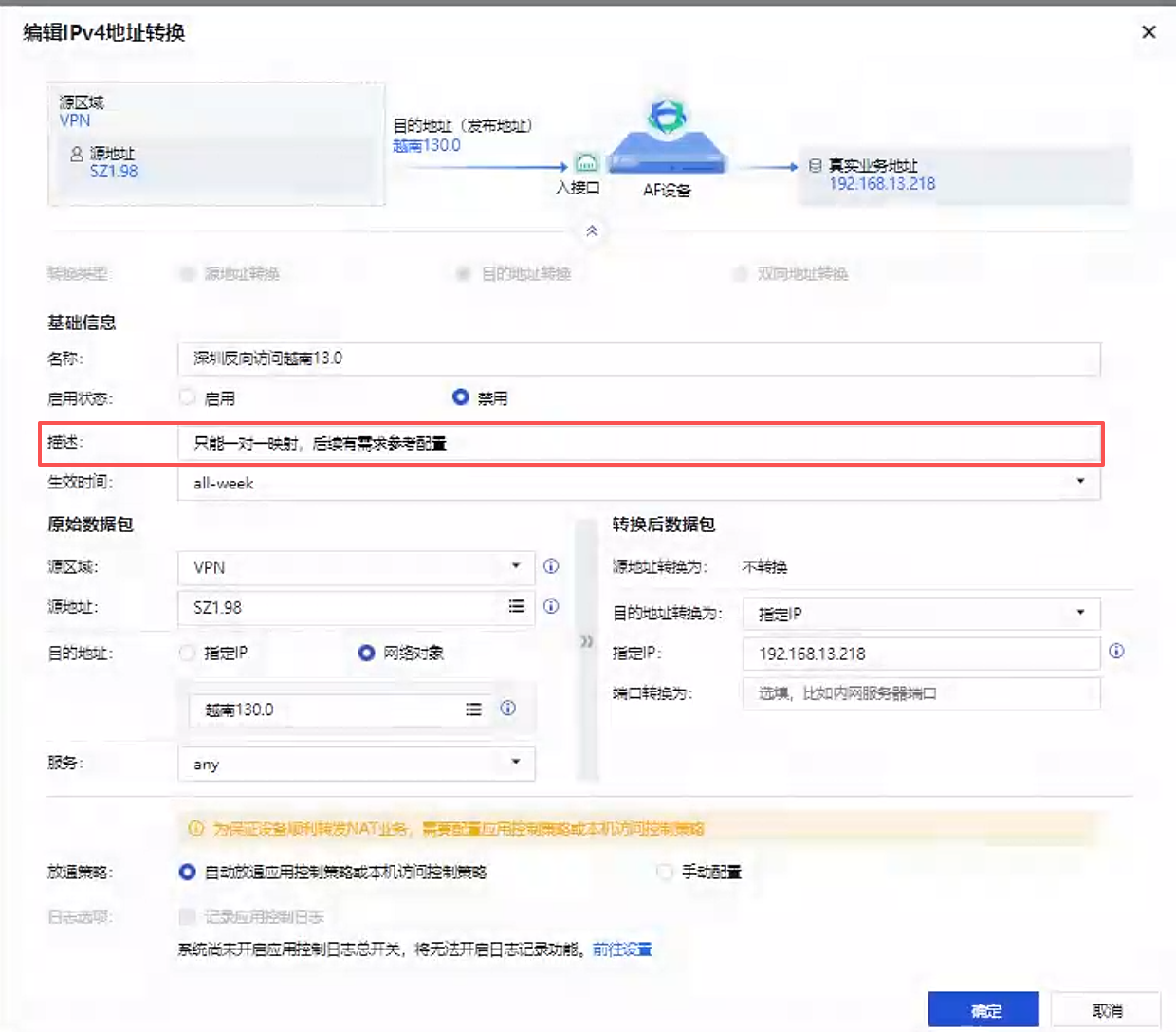1176x1032 pixels.
Task: Select 指定IP radio for 目的地址
Action: coord(187,653)
